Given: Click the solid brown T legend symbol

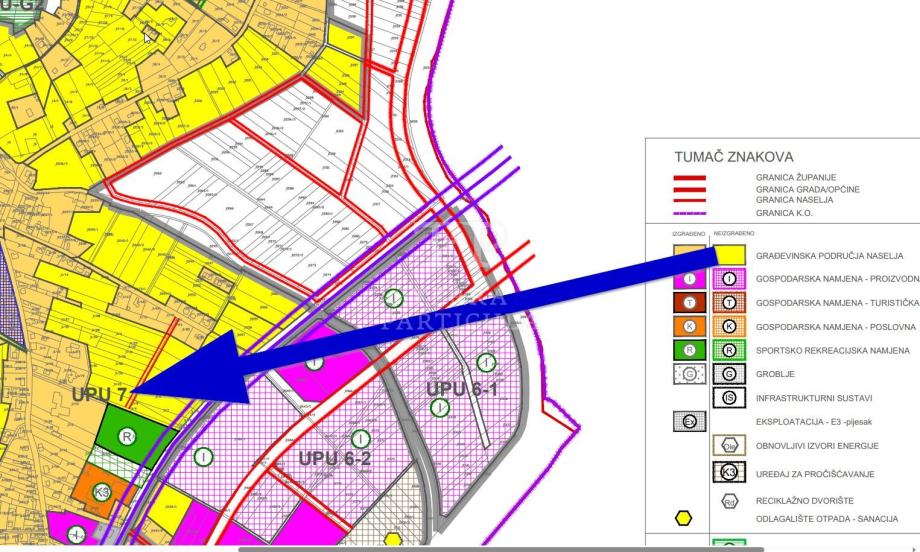Looking at the screenshot, I should pos(689,303).
